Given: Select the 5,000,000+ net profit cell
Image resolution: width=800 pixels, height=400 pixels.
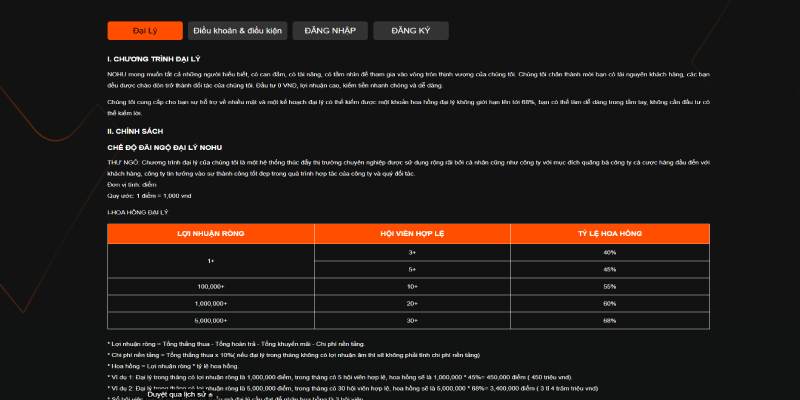Looking at the screenshot, I should (x=211, y=320).
